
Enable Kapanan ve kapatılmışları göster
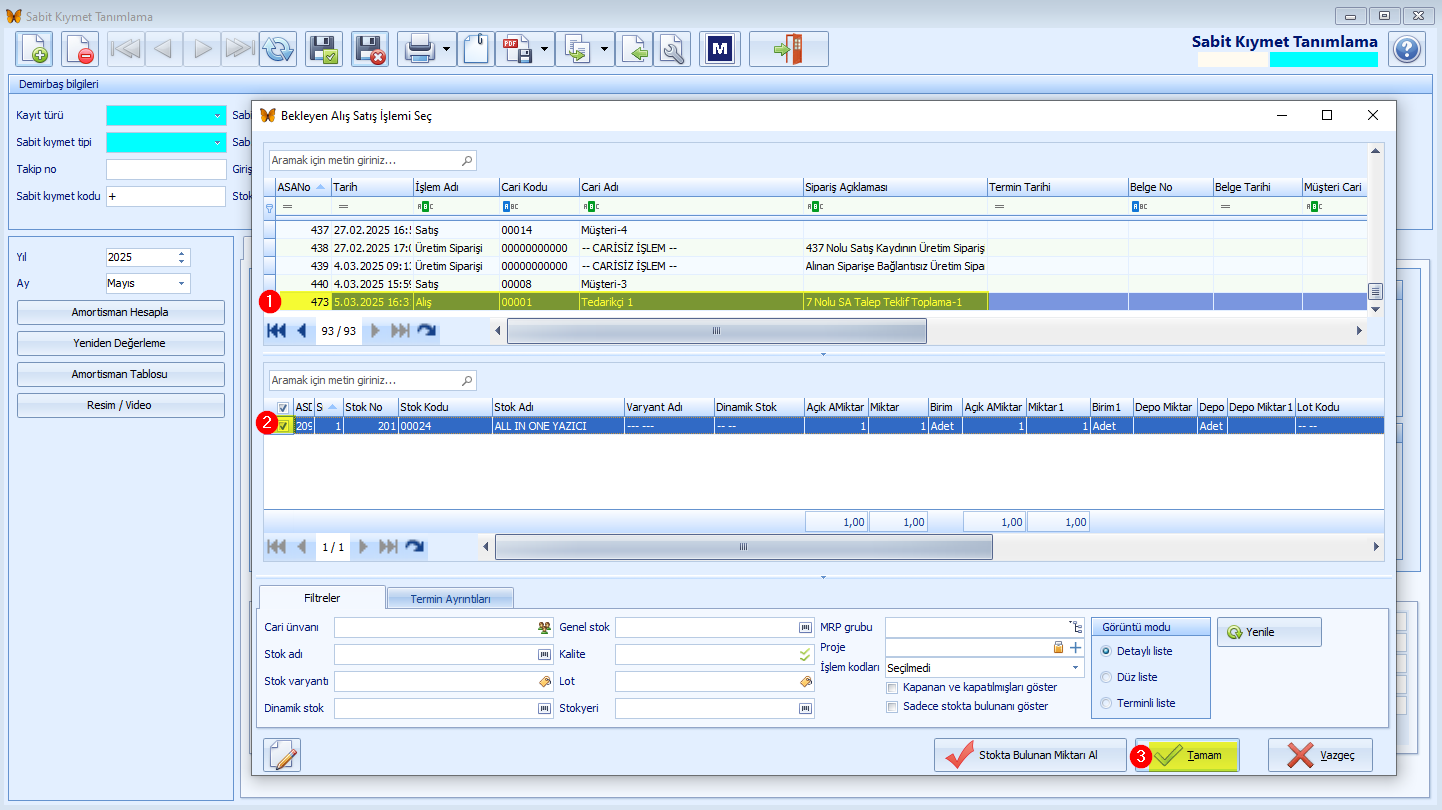(x=892, y=688)
